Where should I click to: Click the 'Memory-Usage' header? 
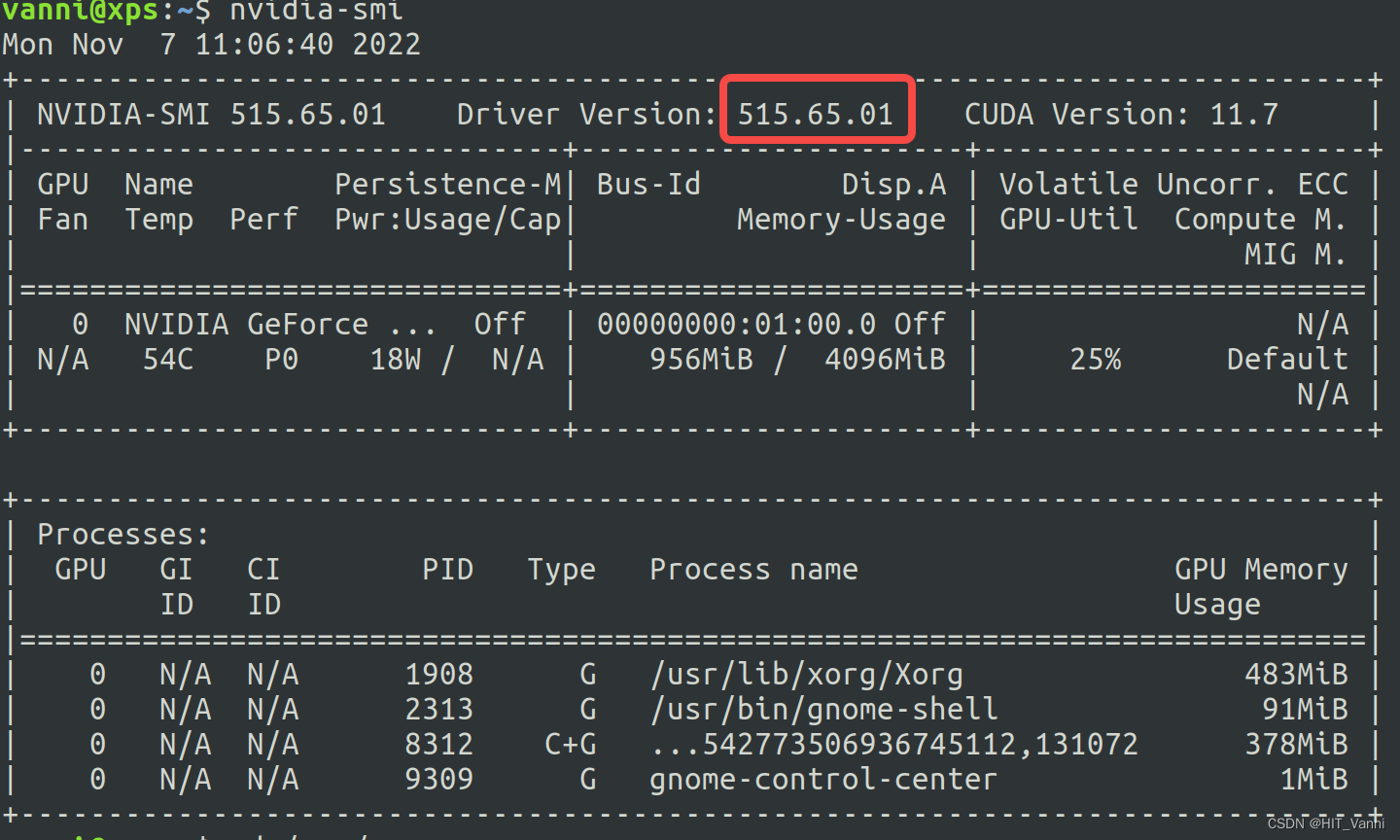[841, 221]
